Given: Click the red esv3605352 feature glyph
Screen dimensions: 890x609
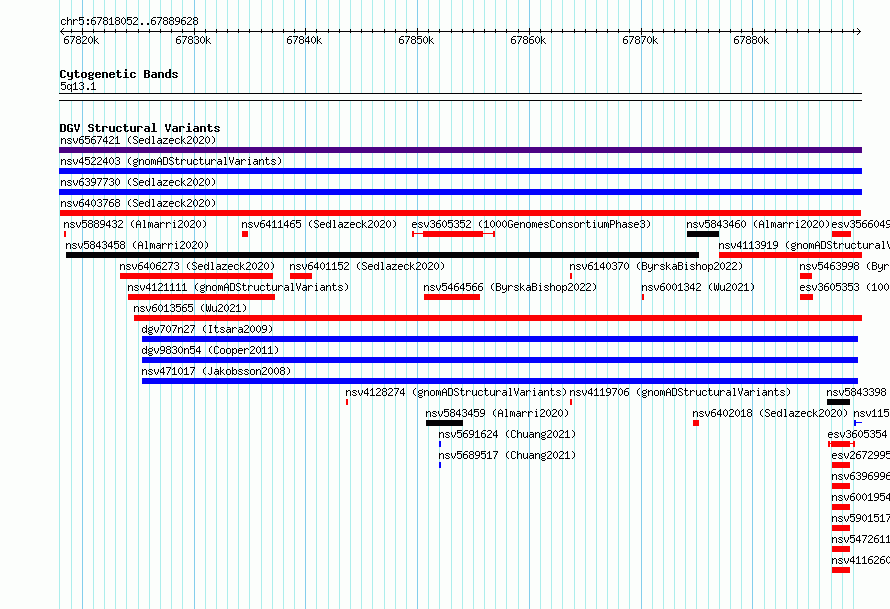Looking at the screenshot, I should 454,234.
